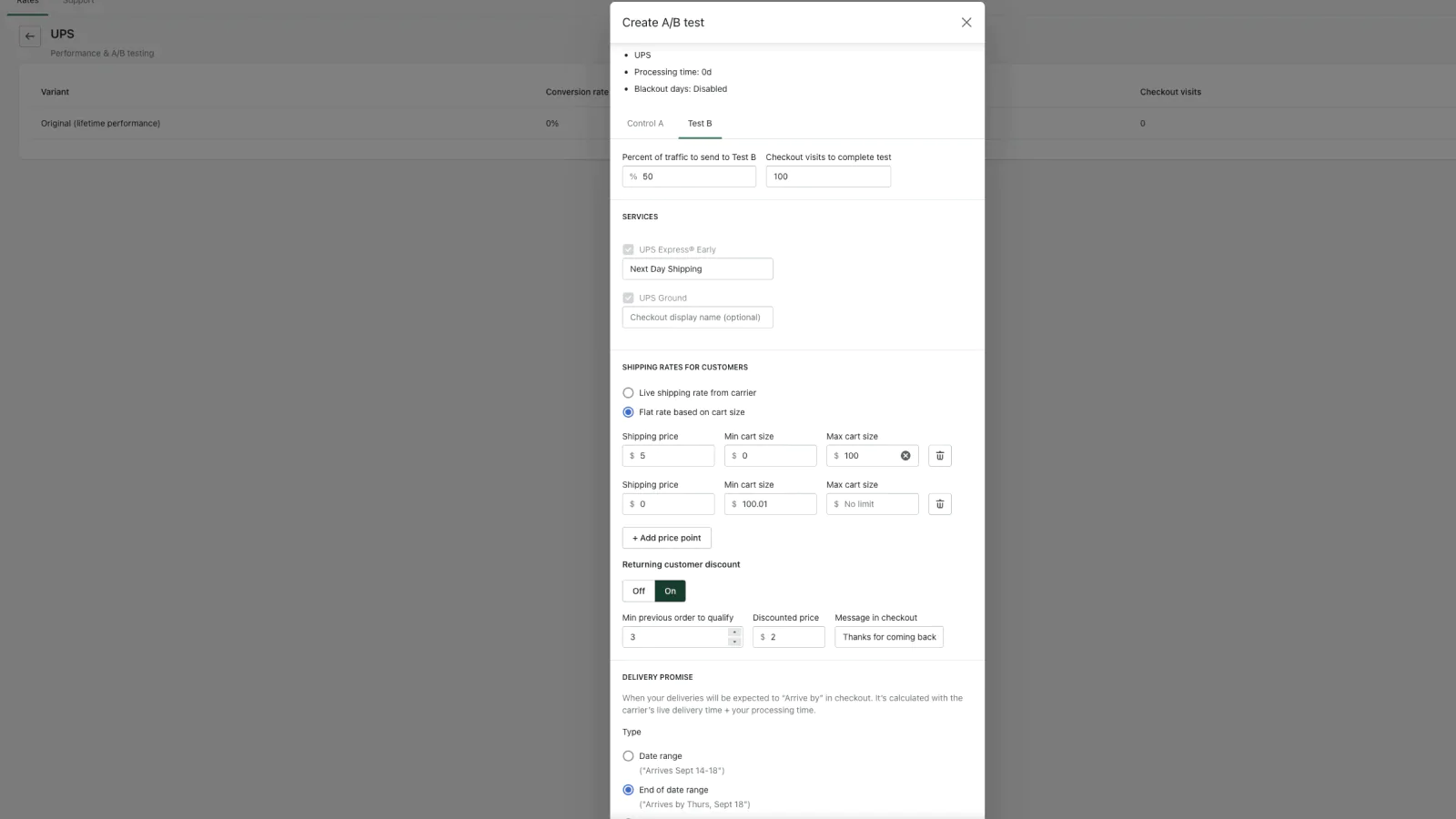Increment Min previous order stepper up
The image size is (1456, 819).
pyautogui.click(x=734, y=632)
